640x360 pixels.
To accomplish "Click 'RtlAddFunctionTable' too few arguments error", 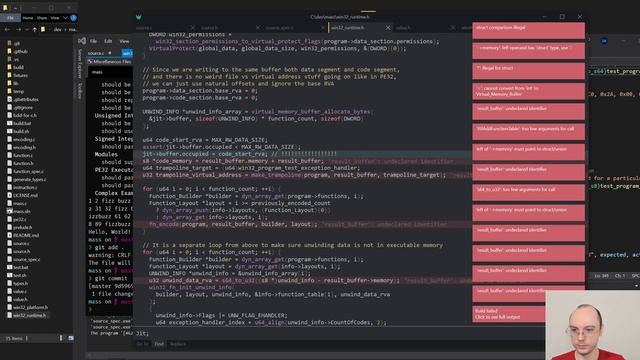I will tap(529, 132).
